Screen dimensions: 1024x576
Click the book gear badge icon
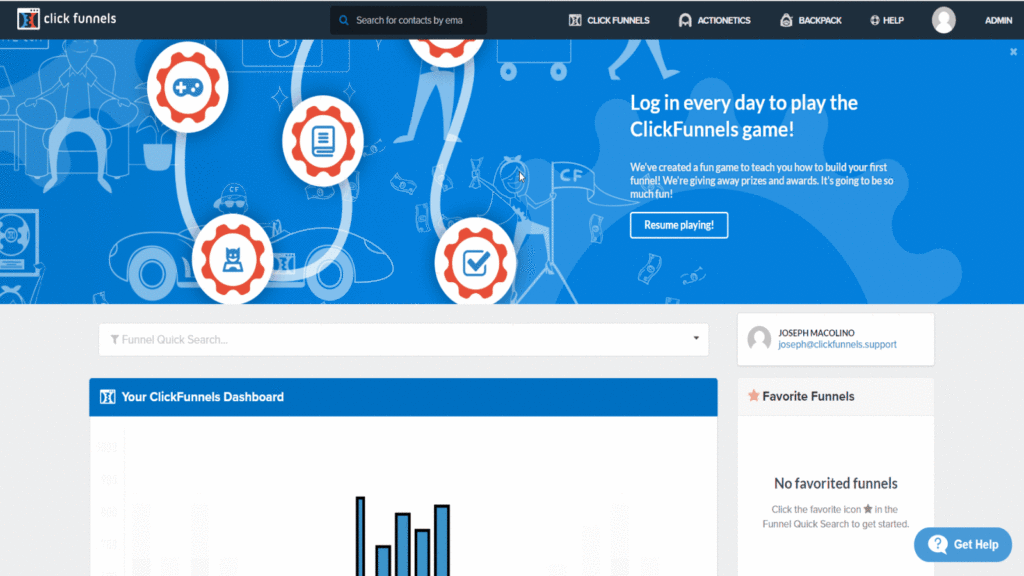[x=322, y=138]
